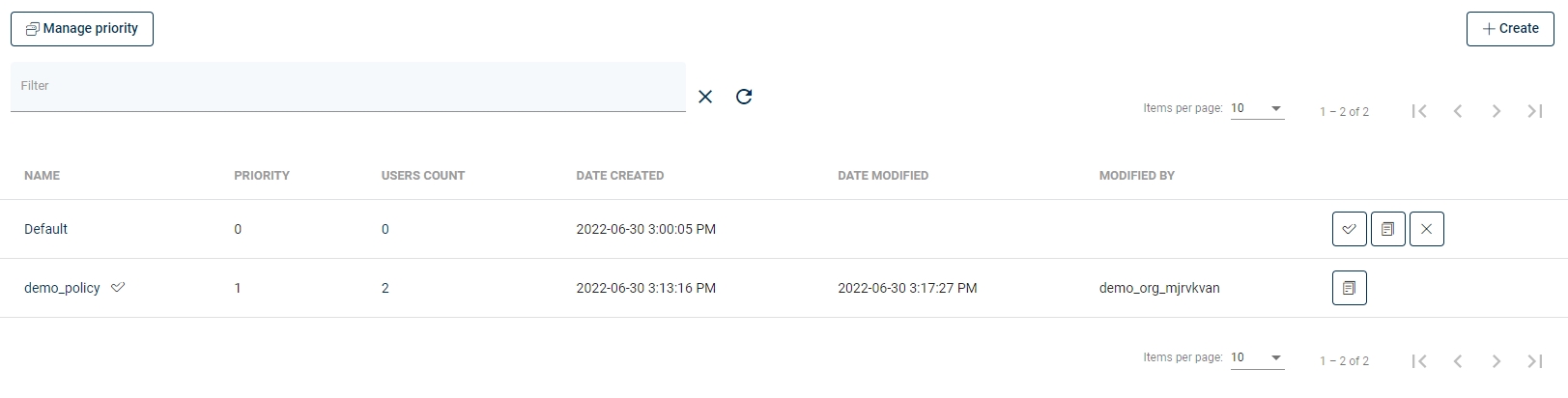Go to next page in bottom paginator
The width and height of the screenshot is (1568, 398).
(1497, 360)
